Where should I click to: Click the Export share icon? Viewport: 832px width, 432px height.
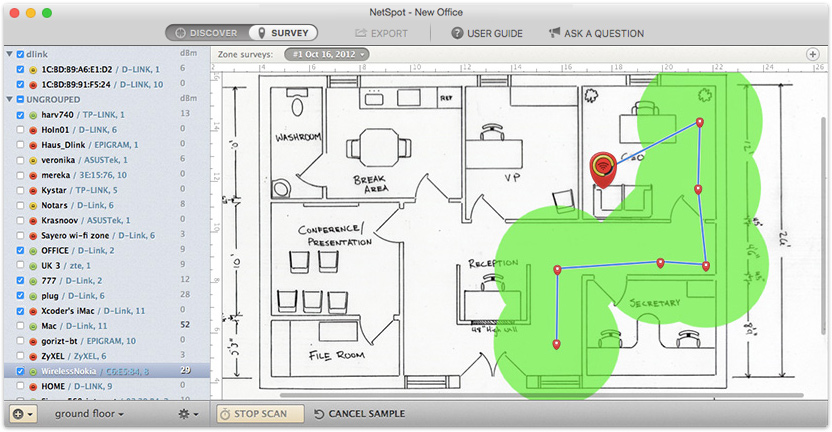coord(361,33)
